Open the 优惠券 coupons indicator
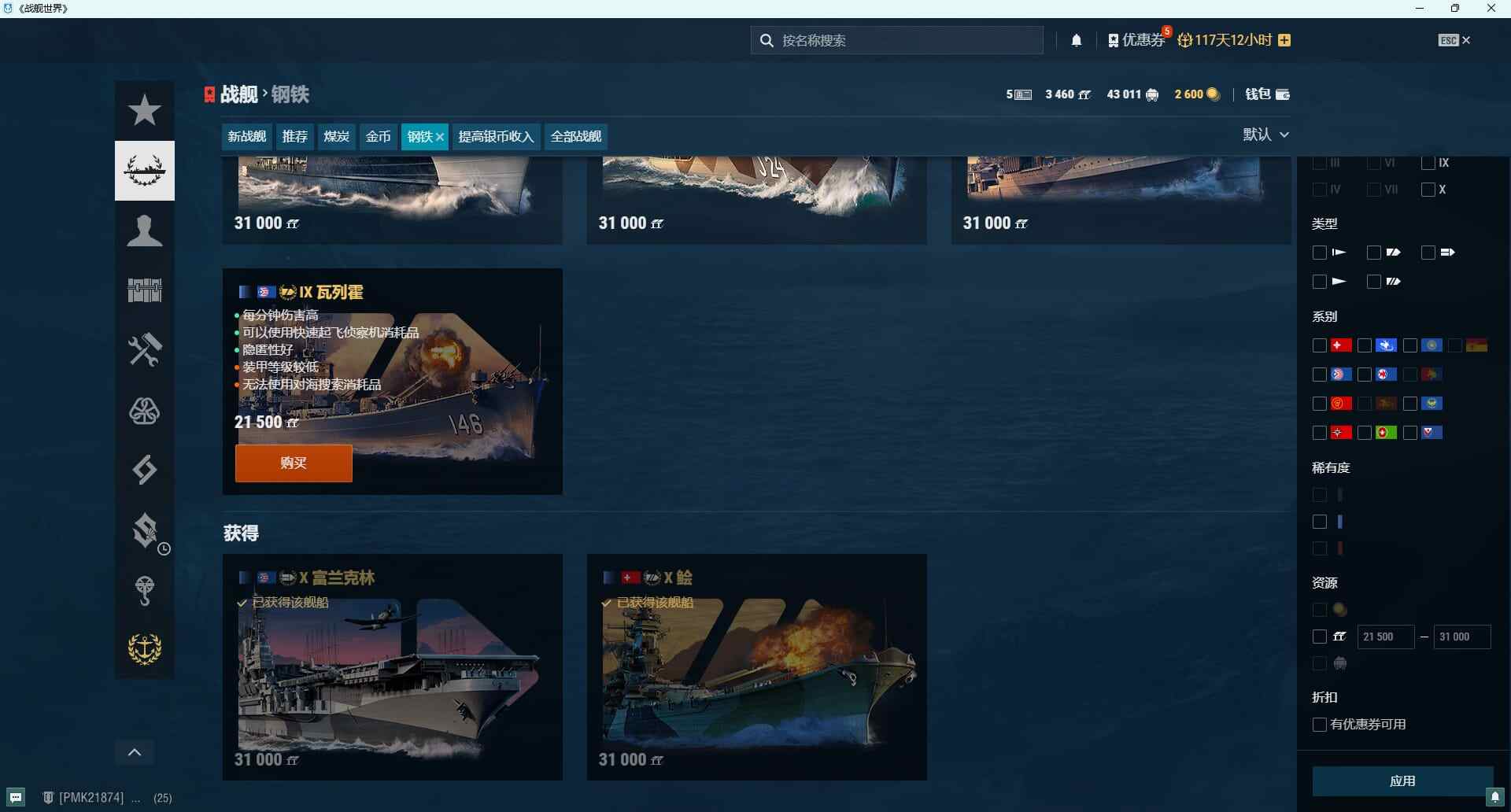Image resolution: width=1511 pixels, height=812 pixels. click(1136, 40)
